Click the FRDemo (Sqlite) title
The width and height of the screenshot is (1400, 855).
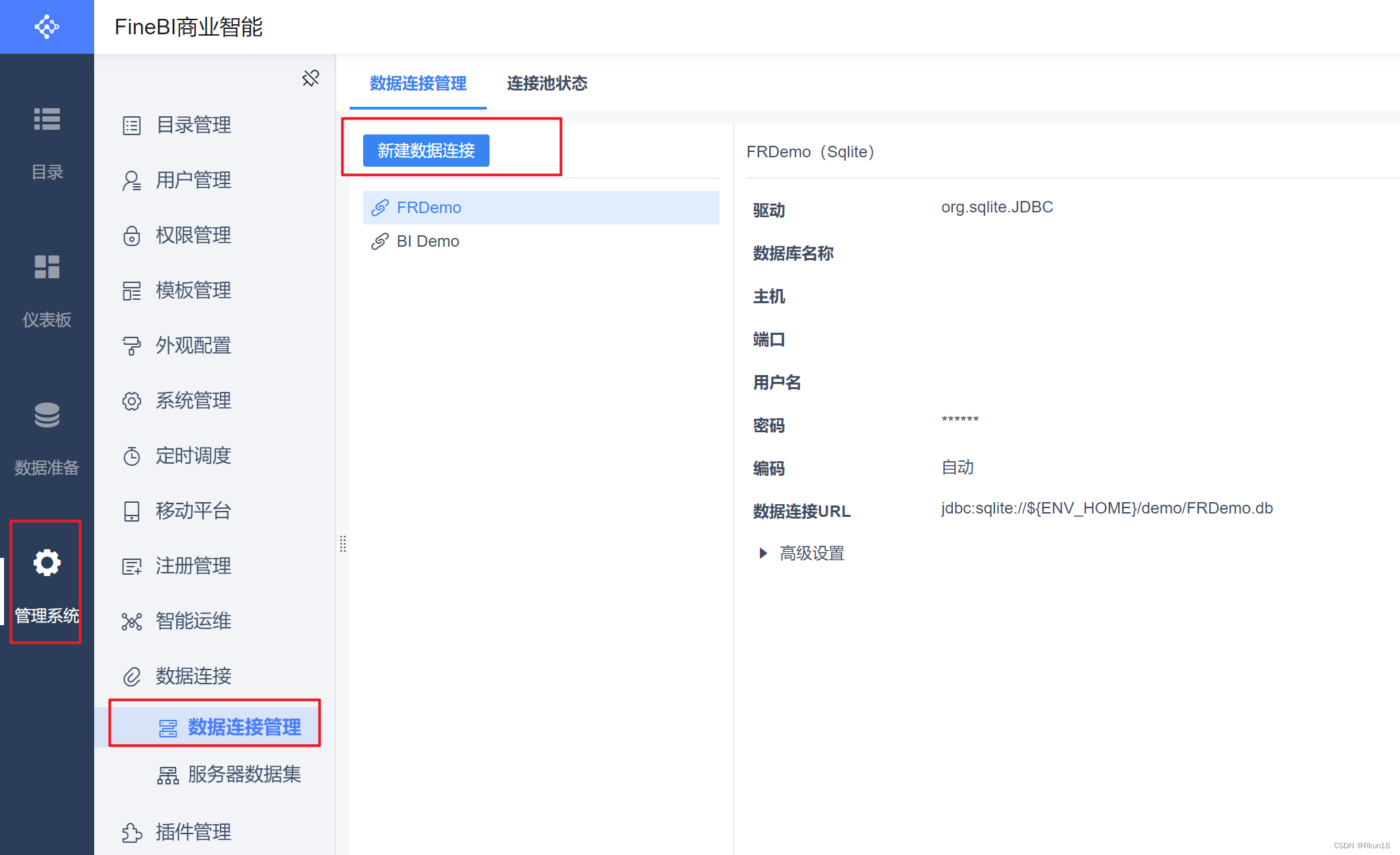(x=811, y=152)
